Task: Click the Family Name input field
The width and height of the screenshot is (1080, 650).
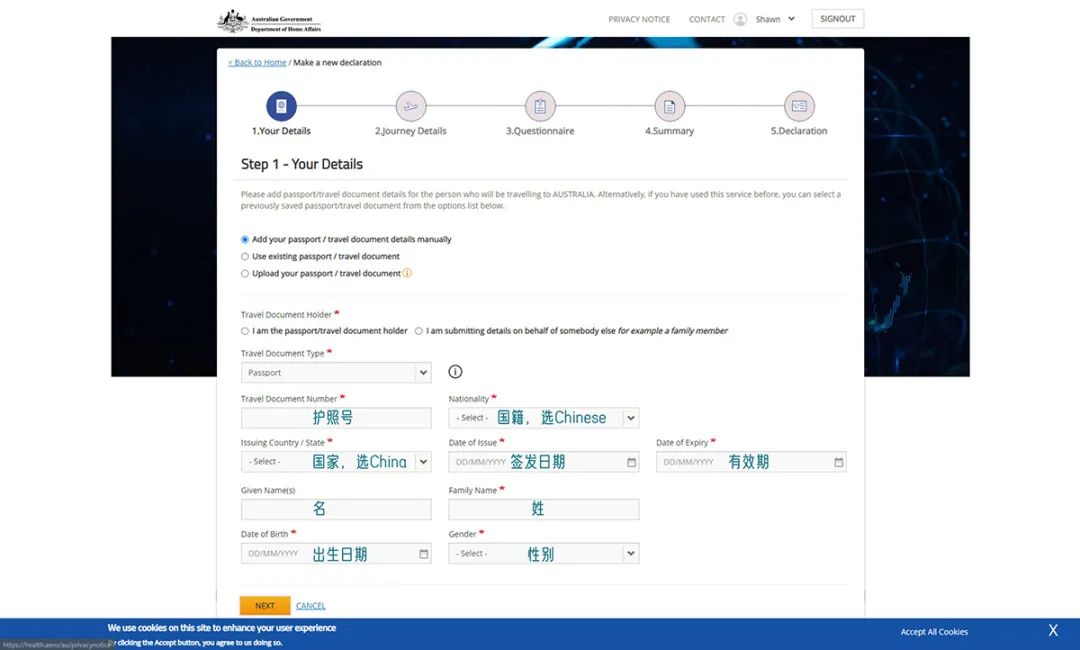Action: click(543, 510)
